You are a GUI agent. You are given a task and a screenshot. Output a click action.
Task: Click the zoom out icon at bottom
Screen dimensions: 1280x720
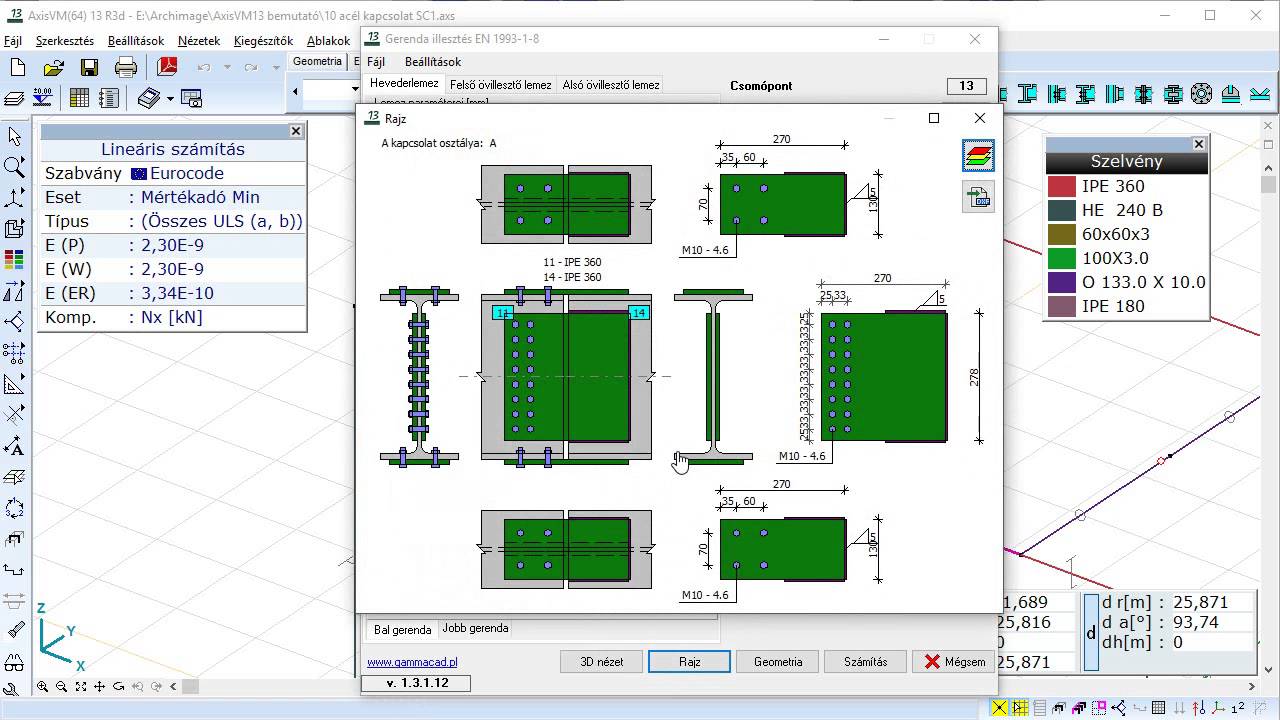[62, 687]
